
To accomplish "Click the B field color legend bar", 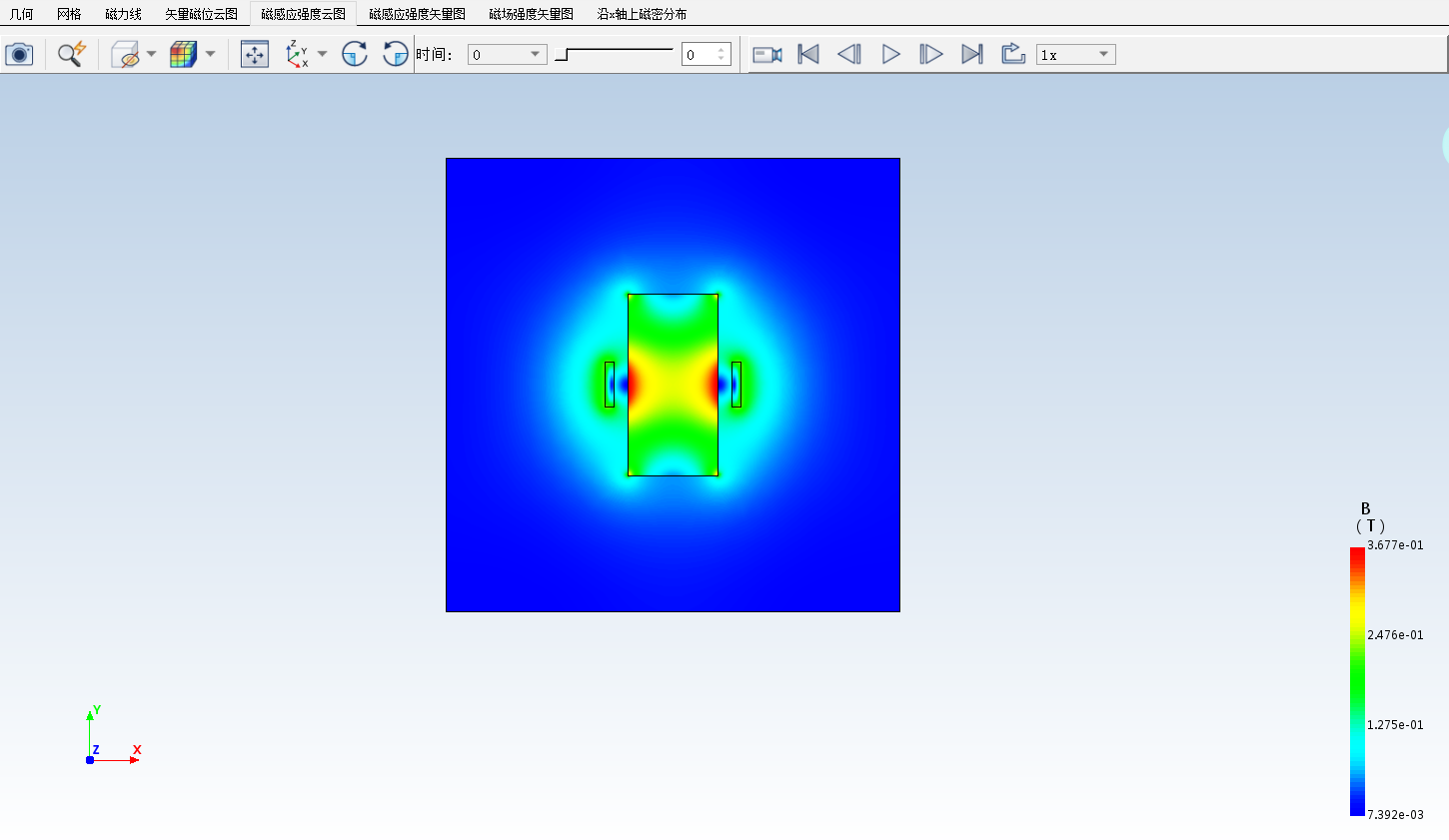I will [x=1357, y=681].
